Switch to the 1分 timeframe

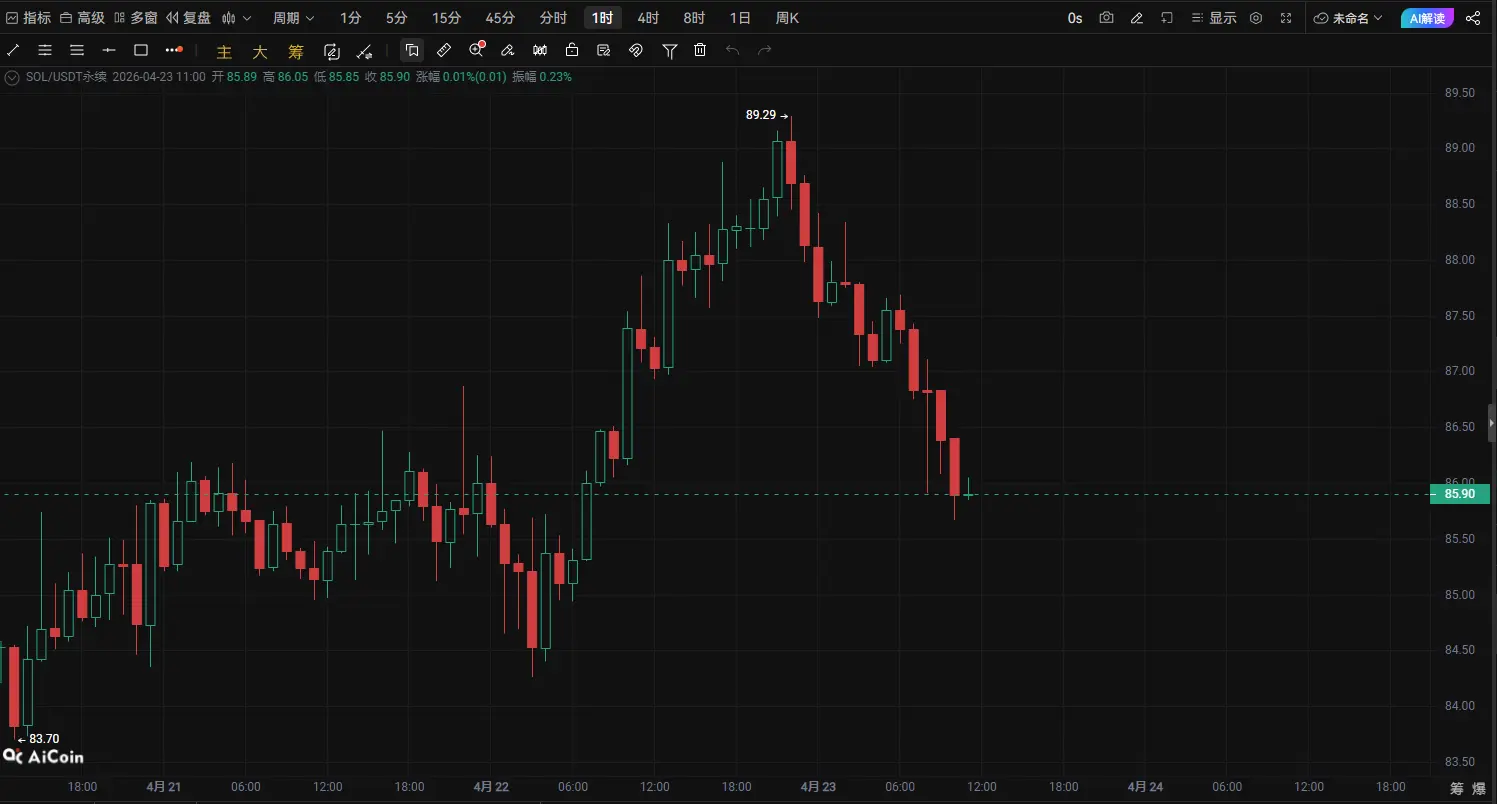(x=351, y=18)
